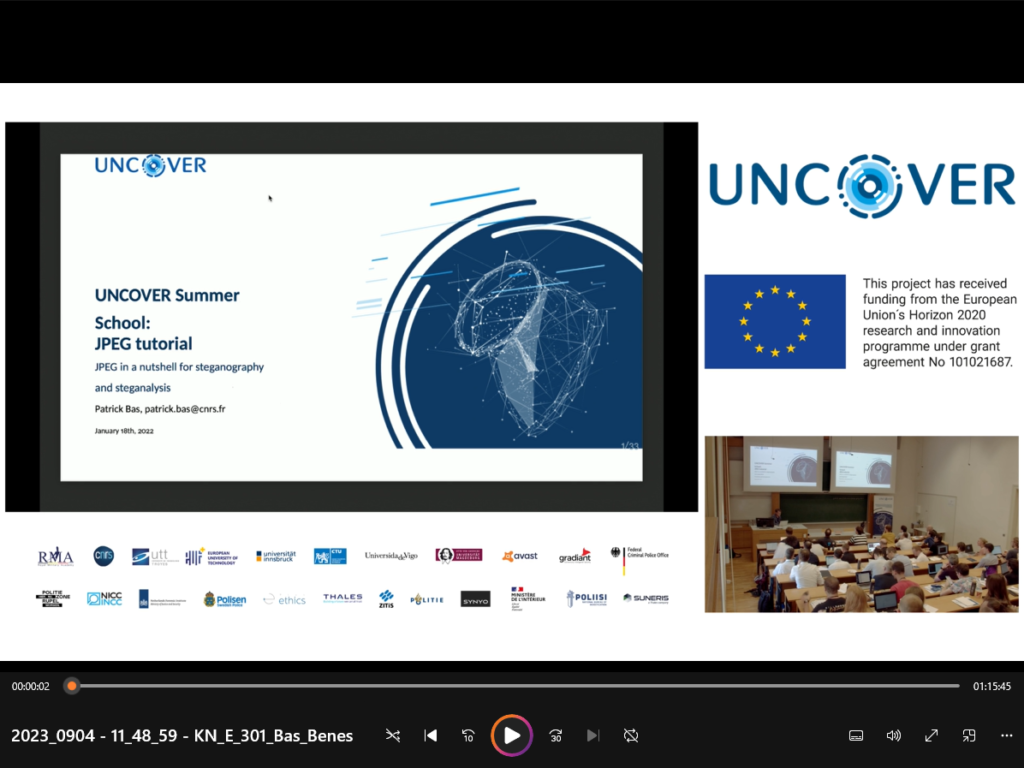1024x768 pixels.
Task: Click the slide subtitle "JPEG in a nutshell for steganography"
Action: [180, 367]
